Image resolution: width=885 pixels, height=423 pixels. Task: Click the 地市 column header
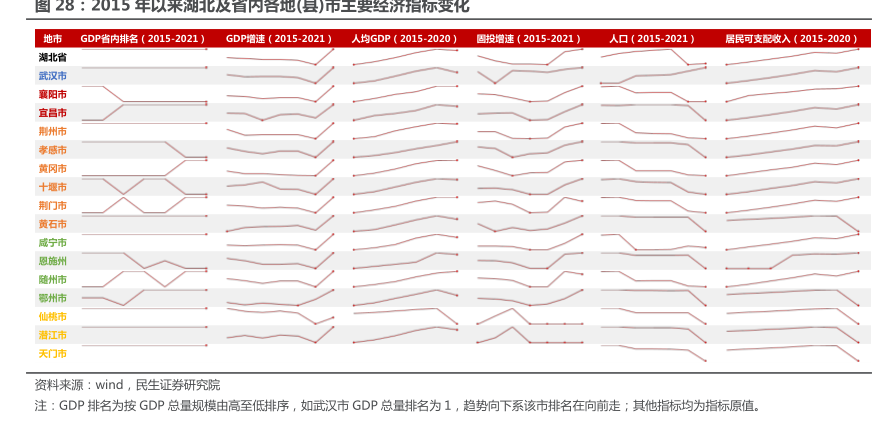pos(52,38)
